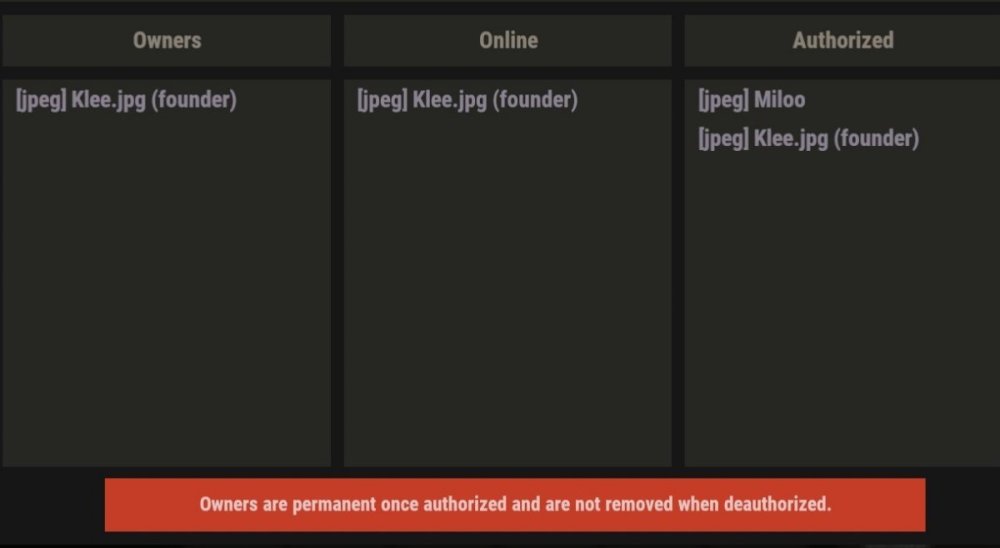
Task: Click the (founder) label in Owners list
Action: pyautogui.click(x=193, y=100)
